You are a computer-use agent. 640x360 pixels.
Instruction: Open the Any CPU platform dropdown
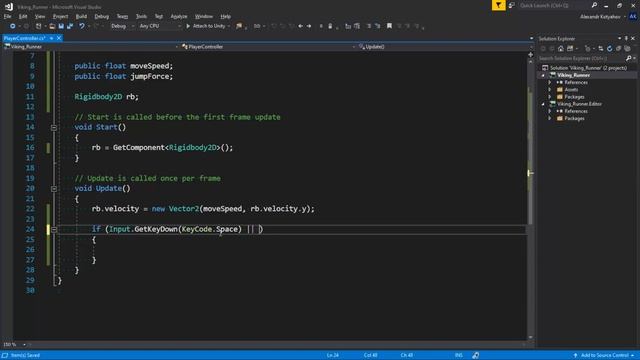[x=159, y=26]
